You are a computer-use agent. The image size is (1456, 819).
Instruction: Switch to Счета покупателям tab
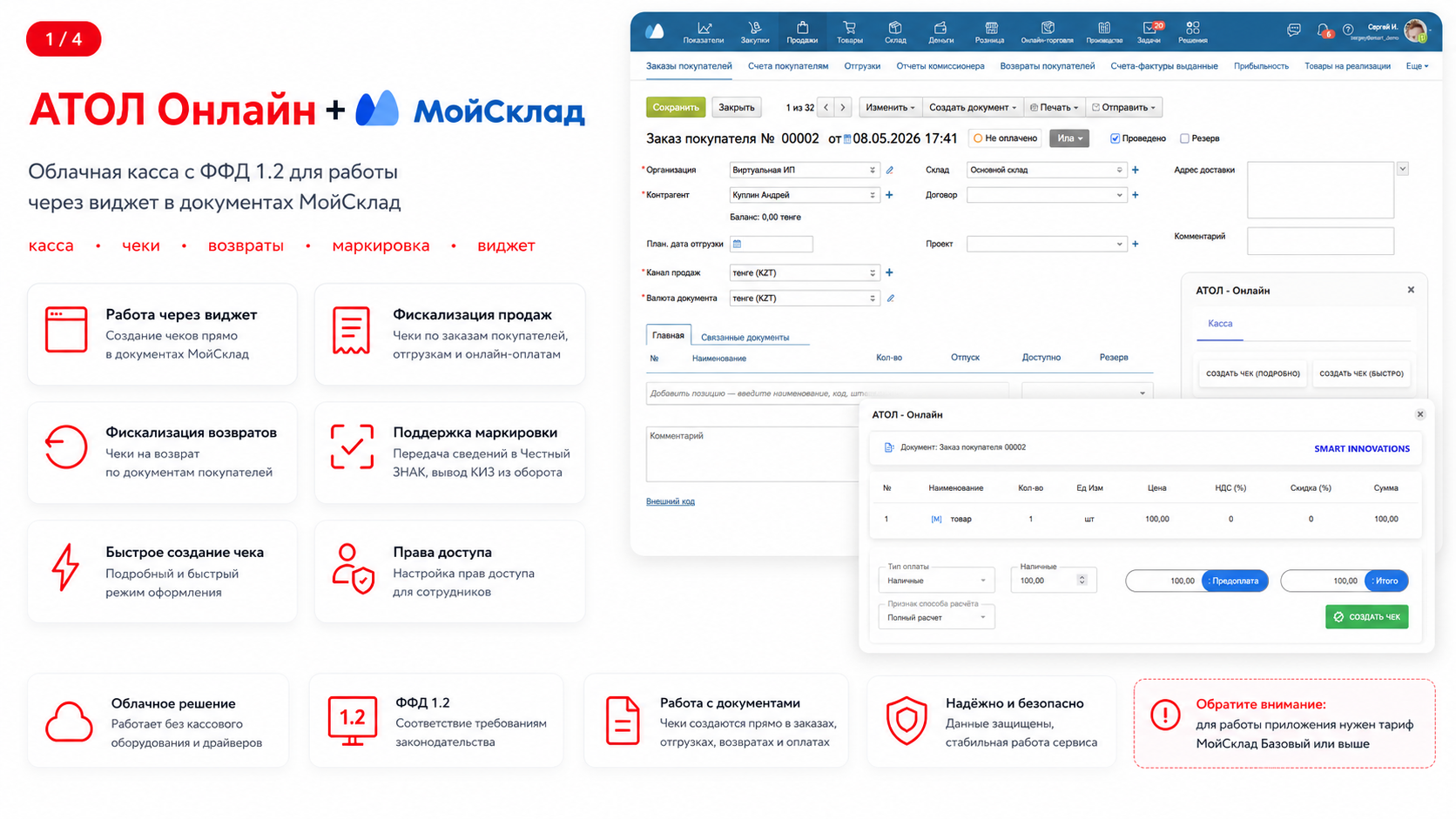pos(788,66)
